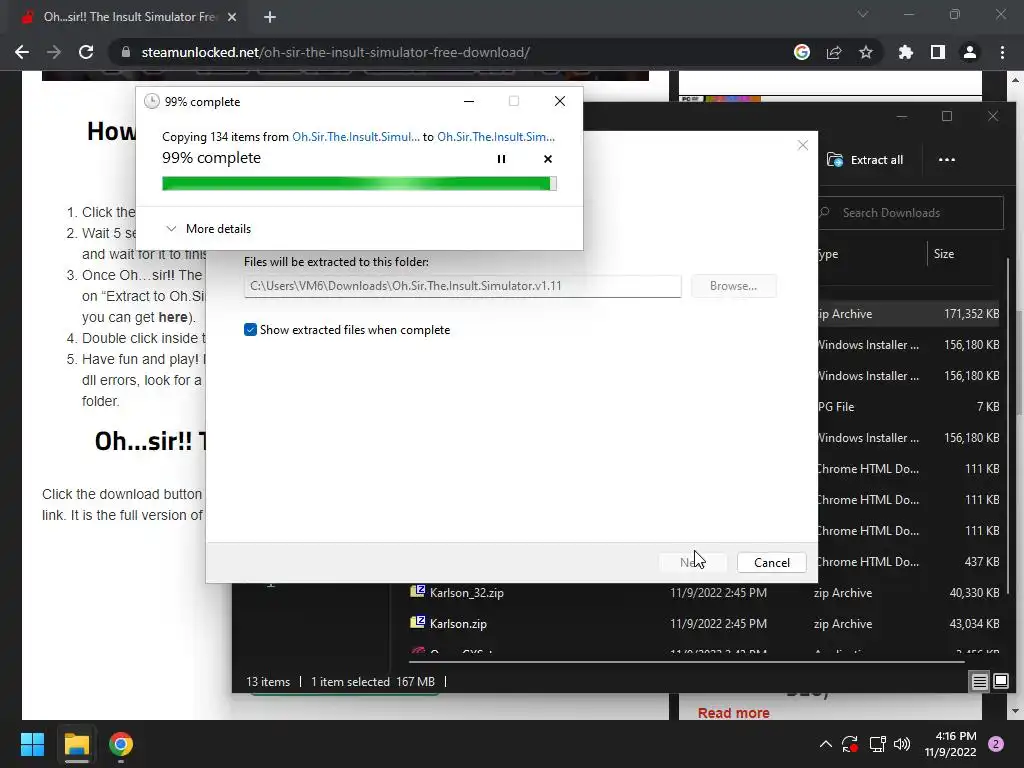The image size is (1024, 768).
Task: Sort by Size column header
Action: pyautogui.click(x=944, y=254)
